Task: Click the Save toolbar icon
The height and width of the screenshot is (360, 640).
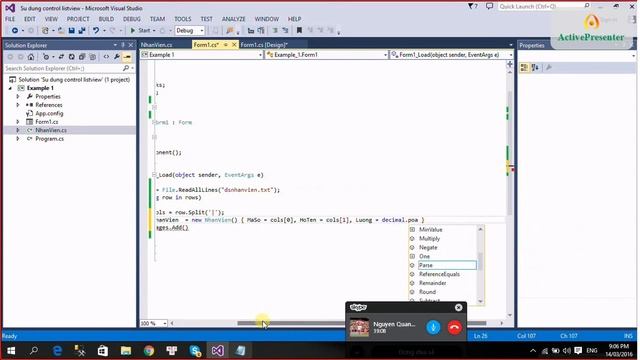Action: click(71, 31)
